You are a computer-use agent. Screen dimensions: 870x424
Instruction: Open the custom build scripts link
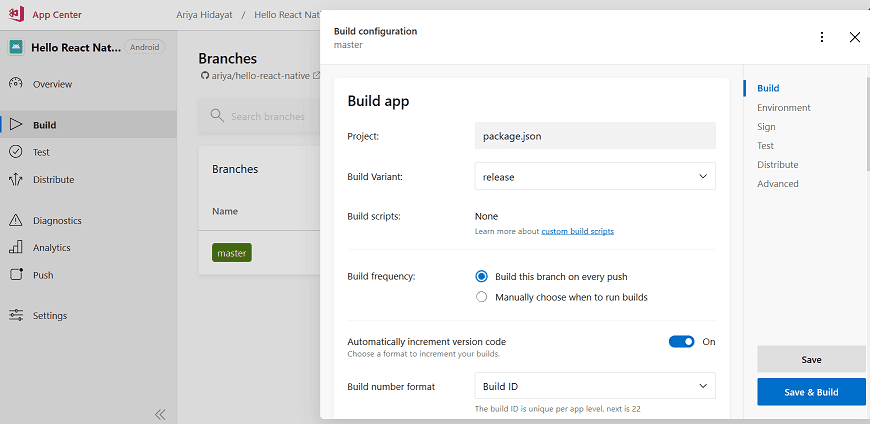pyautogui.click(x=577, y=231)
